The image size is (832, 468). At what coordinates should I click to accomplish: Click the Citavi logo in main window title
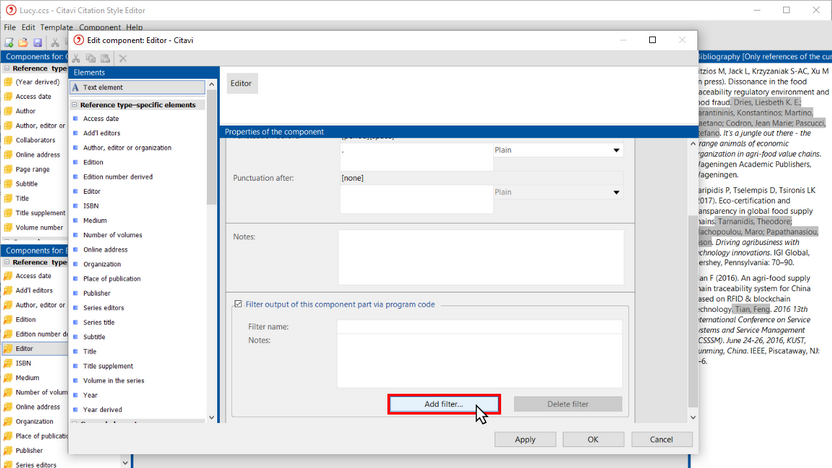(x=11, y=10)
